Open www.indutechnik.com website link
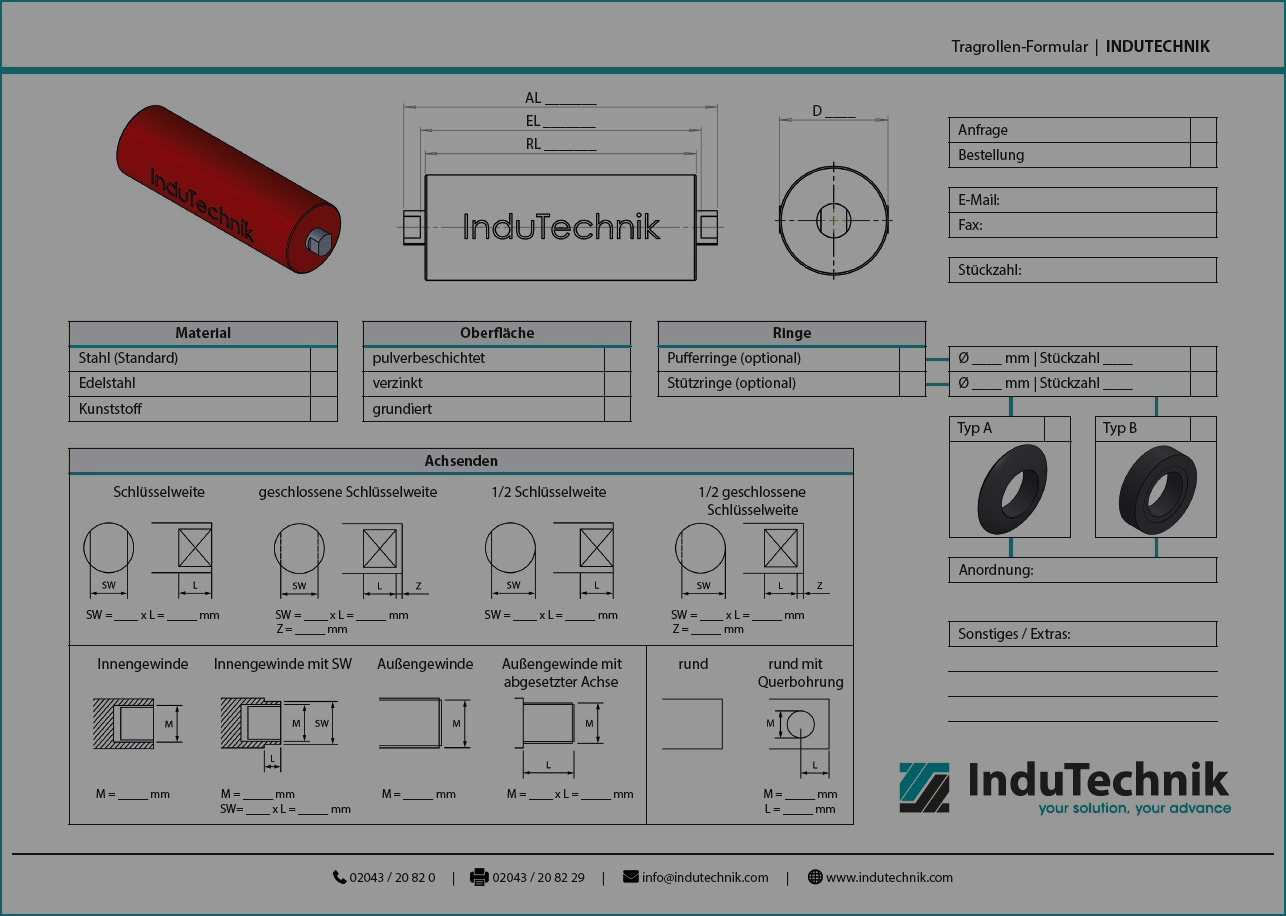The image size is (1286, 916). tap(889, 878)
